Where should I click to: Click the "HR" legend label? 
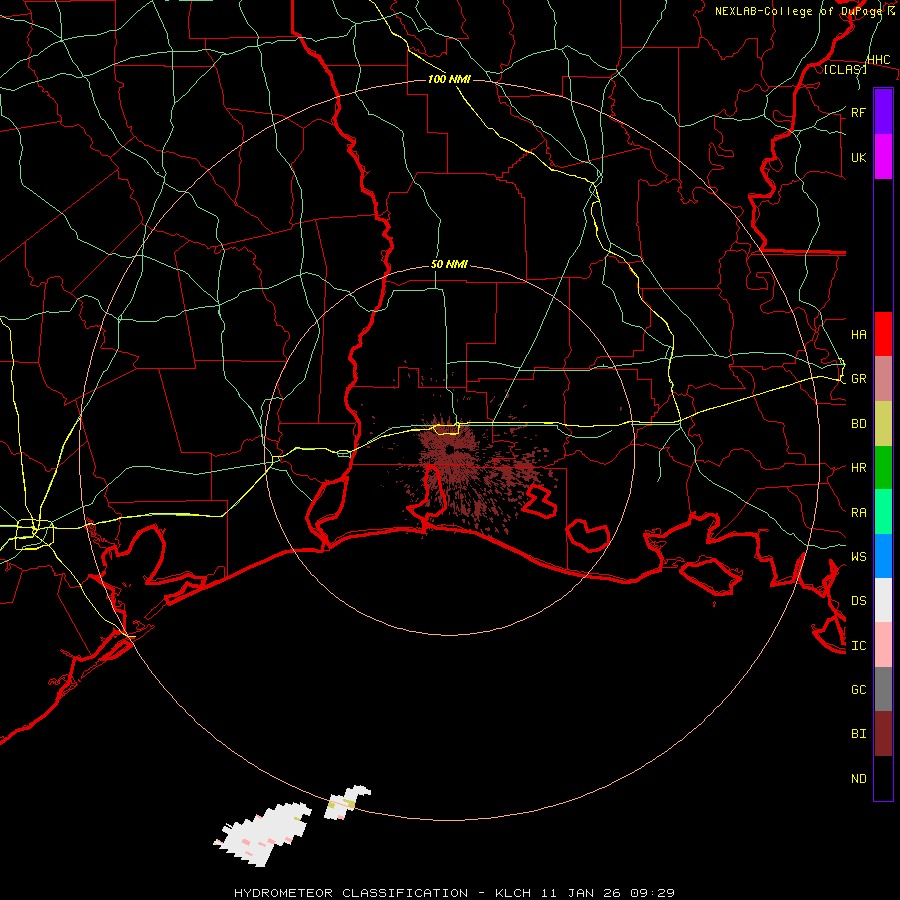click(x=858, y=468)
